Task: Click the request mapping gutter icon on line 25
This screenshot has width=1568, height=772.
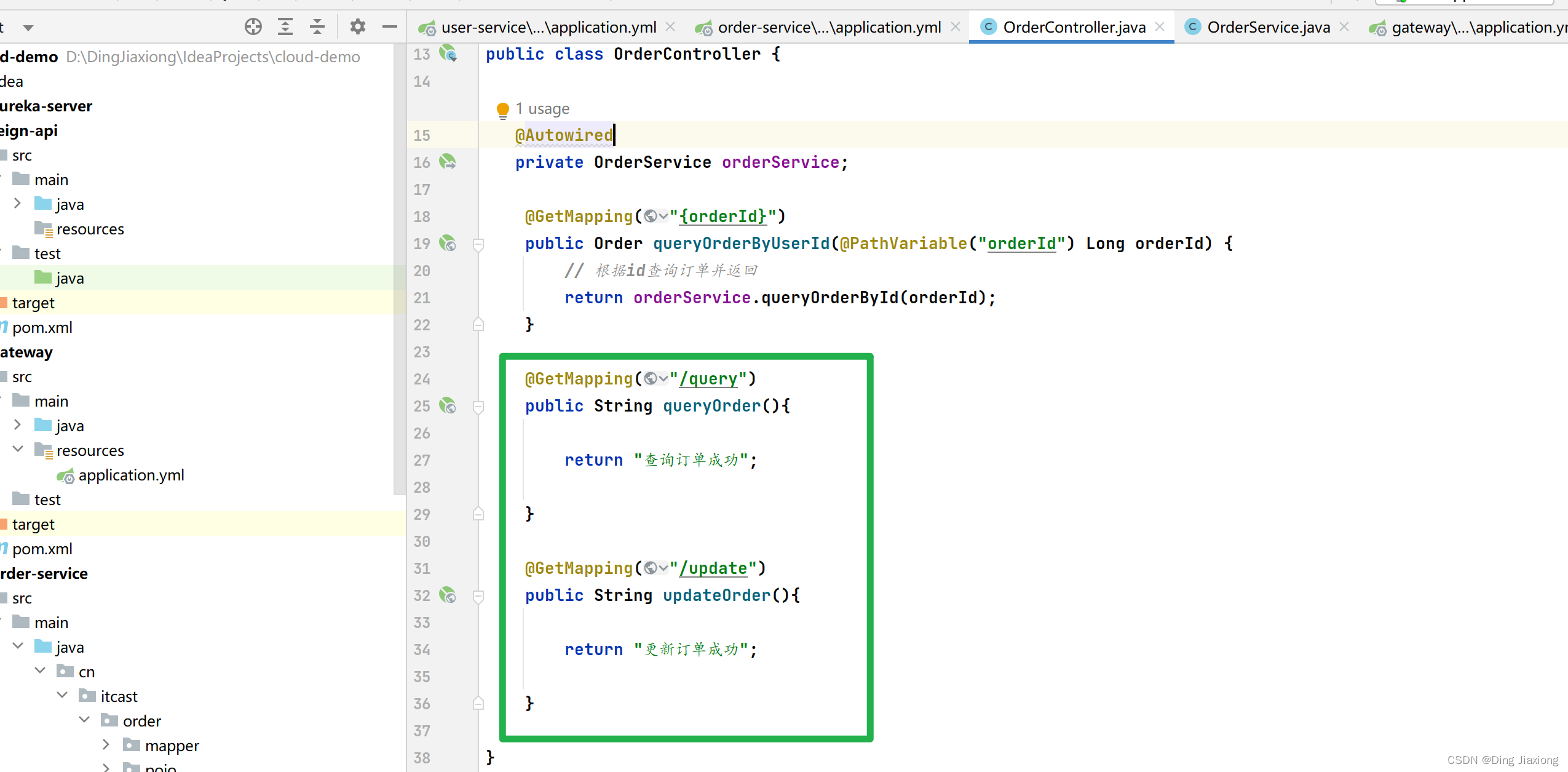Action: pos(448,405)
